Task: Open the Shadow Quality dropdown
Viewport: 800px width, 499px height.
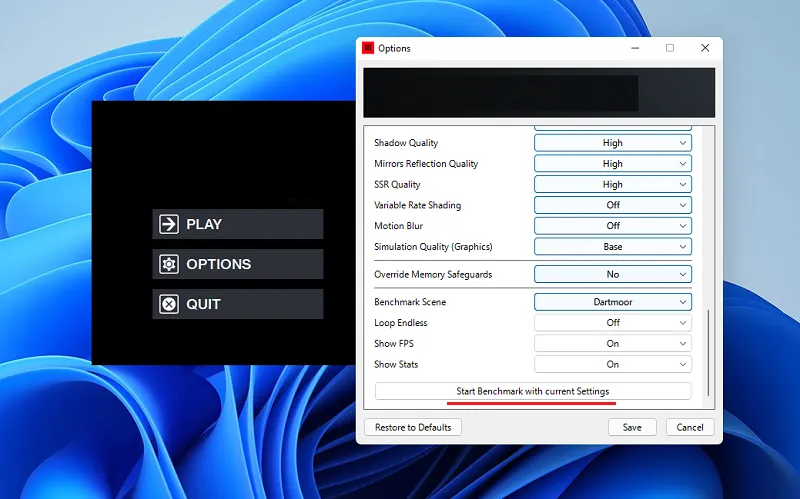Action: click(613, 143)
